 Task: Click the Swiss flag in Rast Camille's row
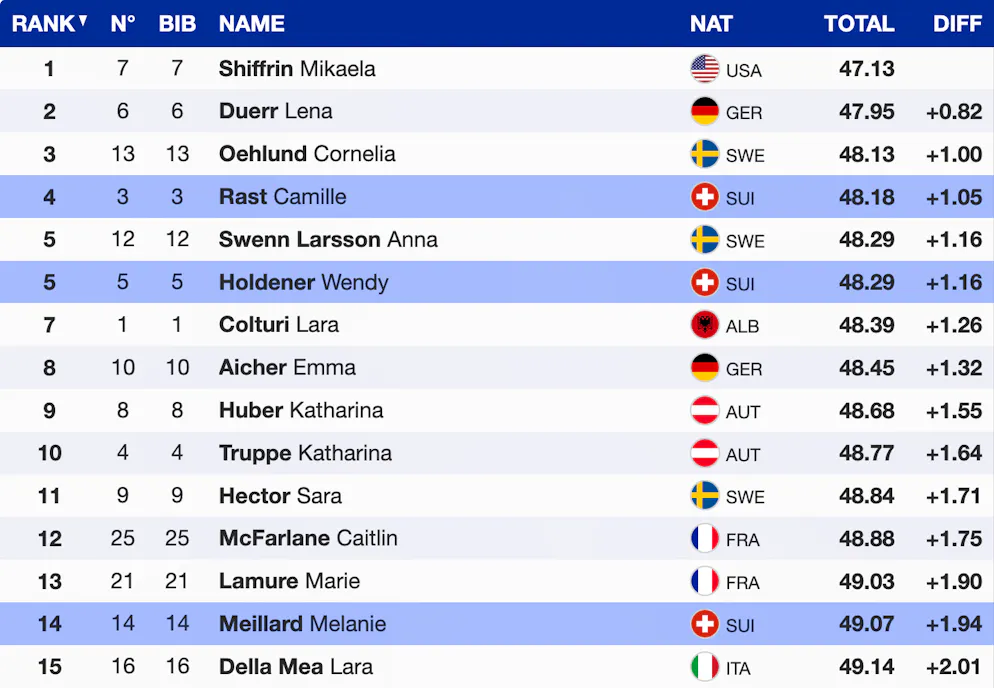[705, 197]
